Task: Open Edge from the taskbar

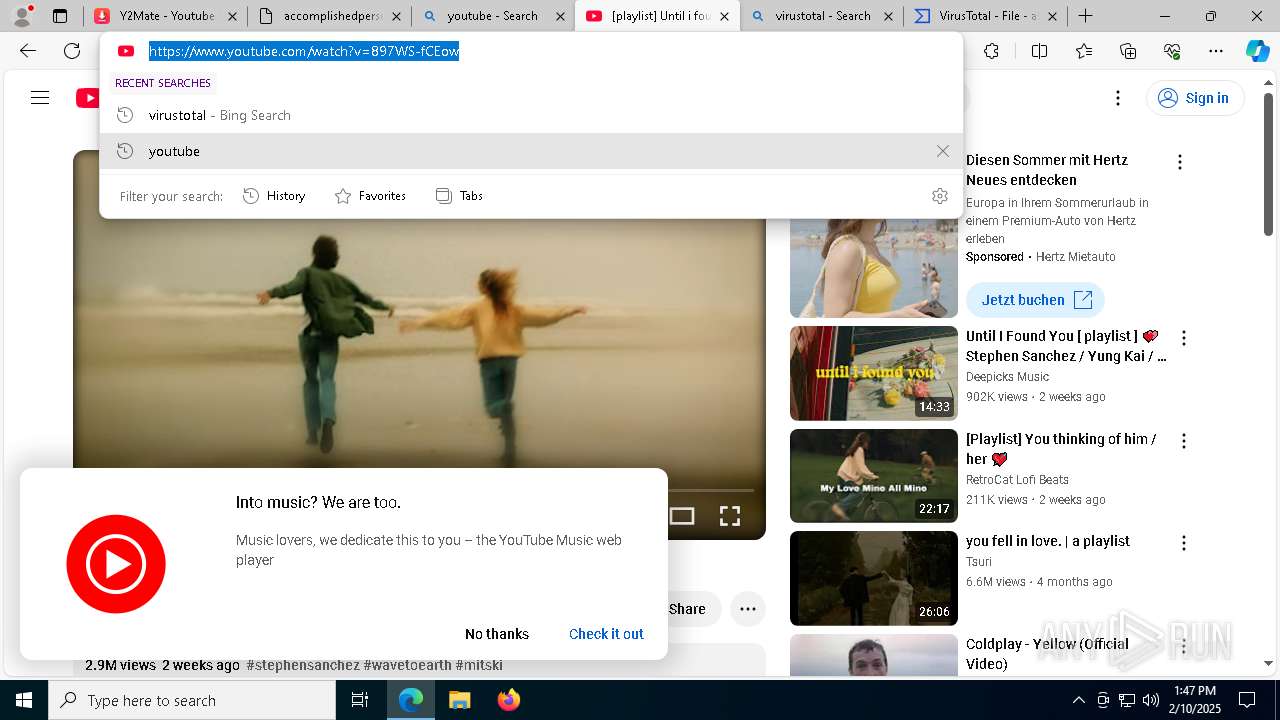Action: pyautogui.click(x=411, y=700)
